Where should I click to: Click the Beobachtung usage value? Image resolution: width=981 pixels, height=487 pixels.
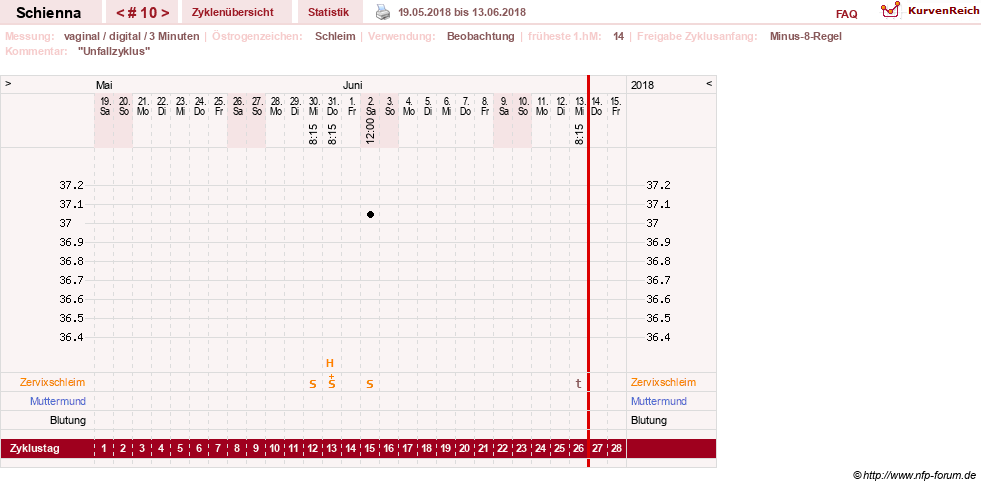[480, 36]
